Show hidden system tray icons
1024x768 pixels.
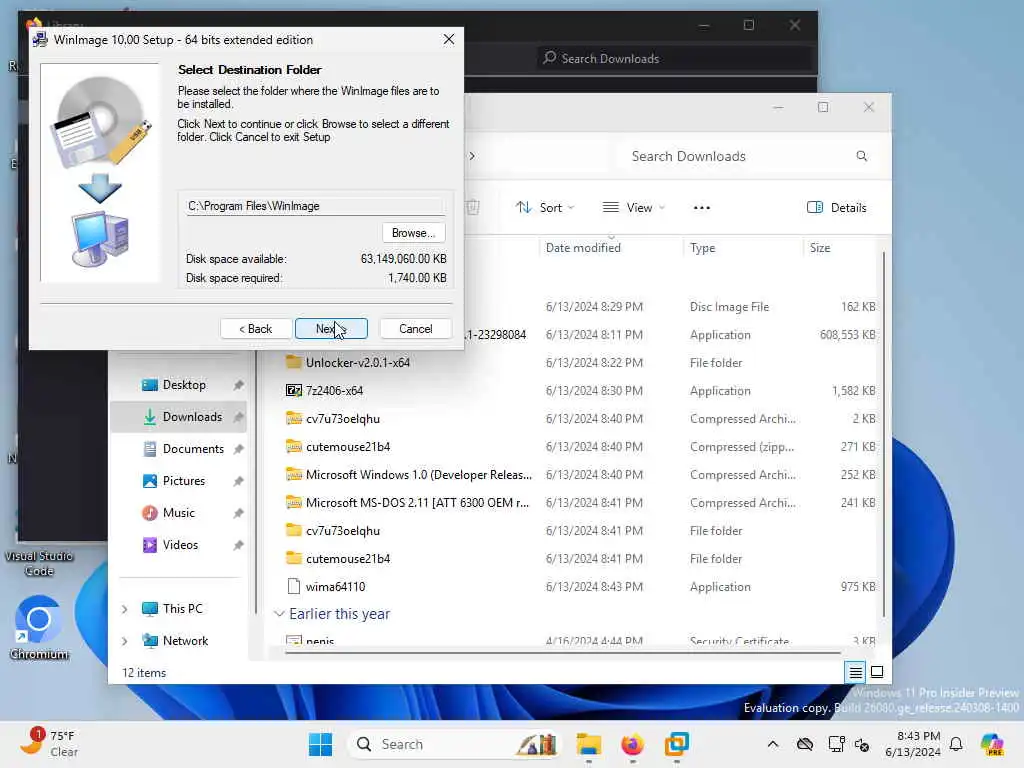pos(773,744)
